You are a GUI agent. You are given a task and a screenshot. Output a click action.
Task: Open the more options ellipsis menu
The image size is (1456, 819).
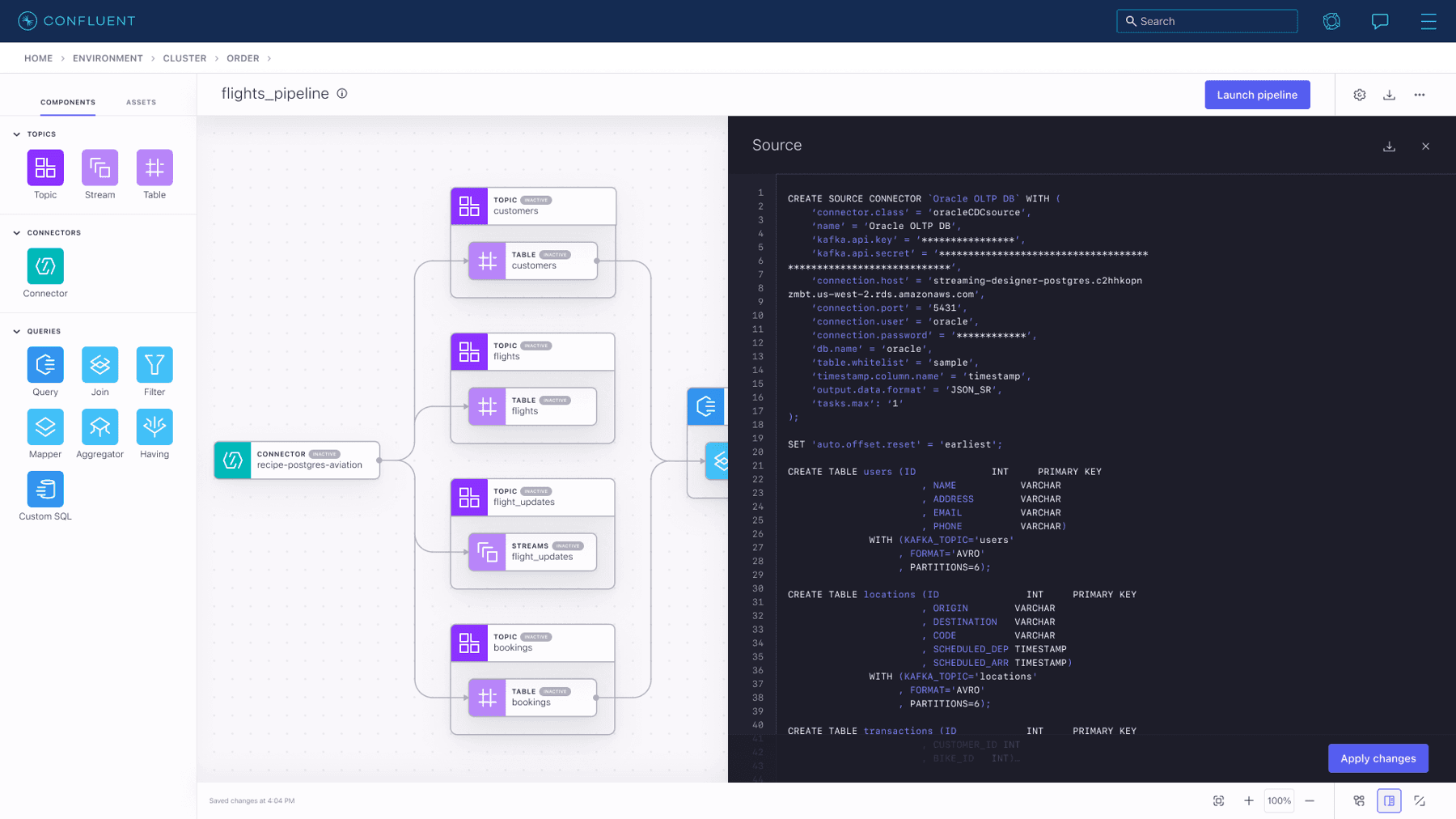pos(1420,95)
